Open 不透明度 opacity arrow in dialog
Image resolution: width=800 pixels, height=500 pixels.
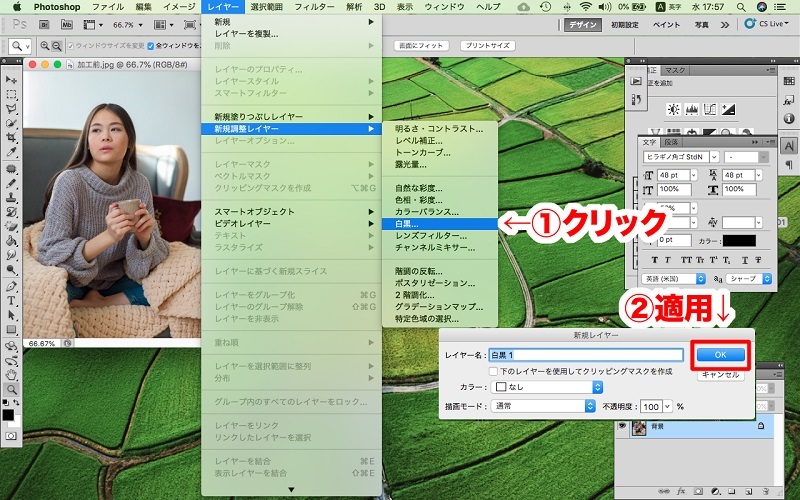(x=667, y=406)
